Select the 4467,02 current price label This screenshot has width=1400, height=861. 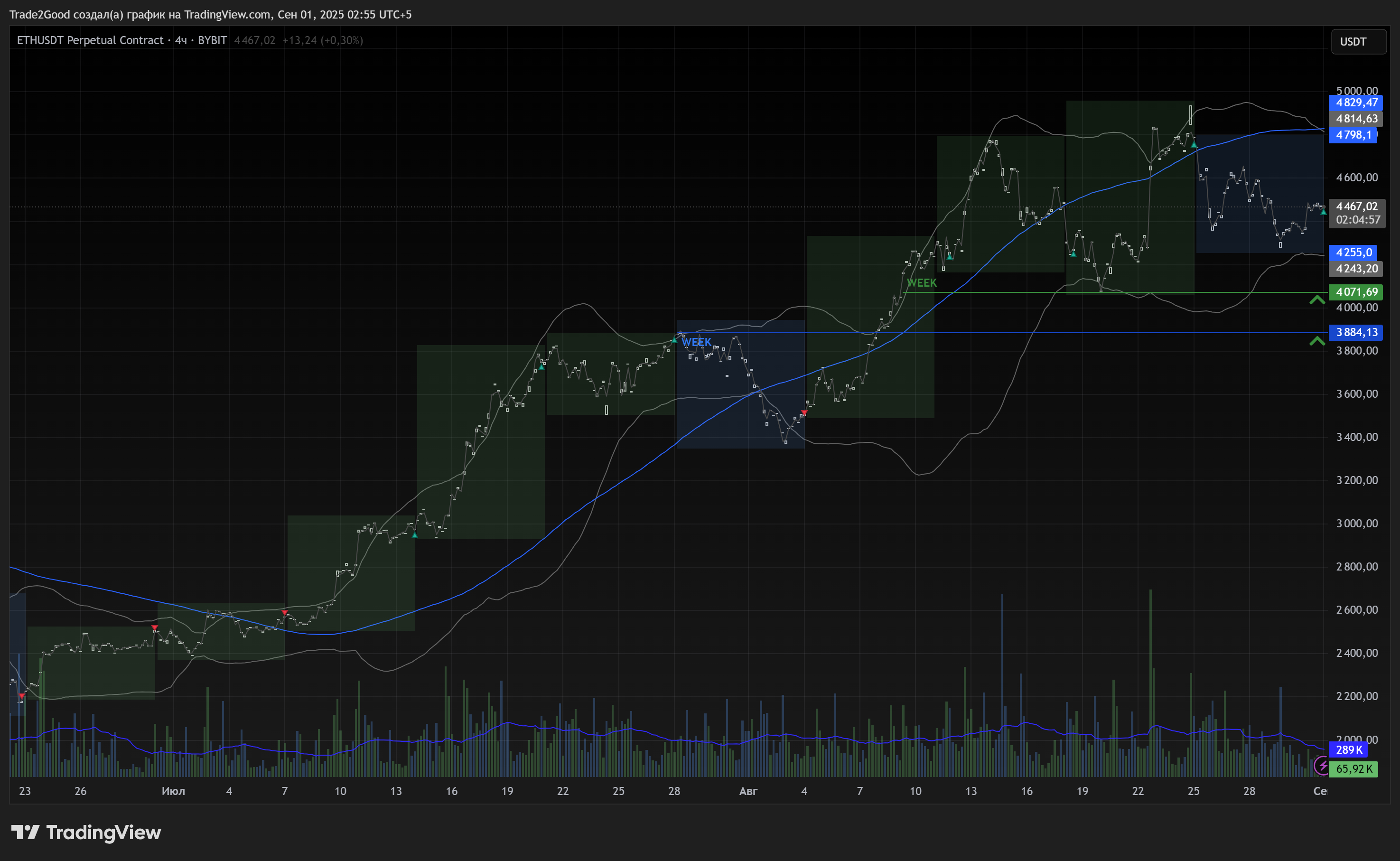click(x=1357, y=207)
